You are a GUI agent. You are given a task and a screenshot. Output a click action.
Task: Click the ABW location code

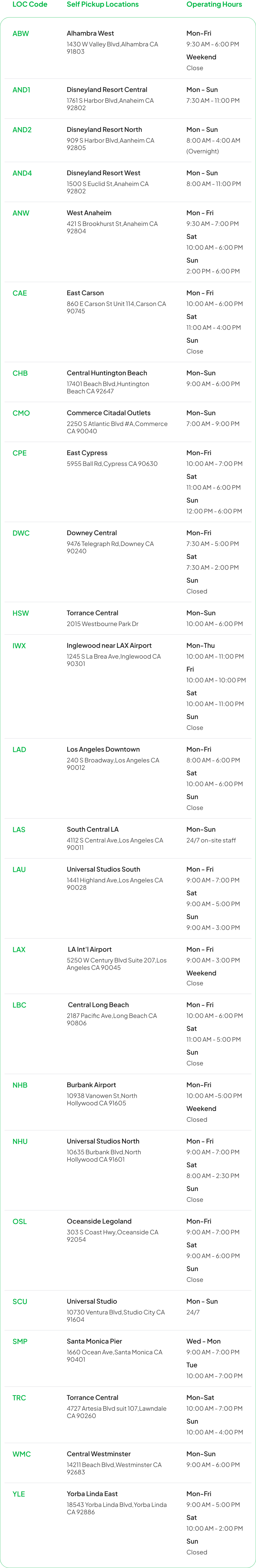(x=21, y=33)
